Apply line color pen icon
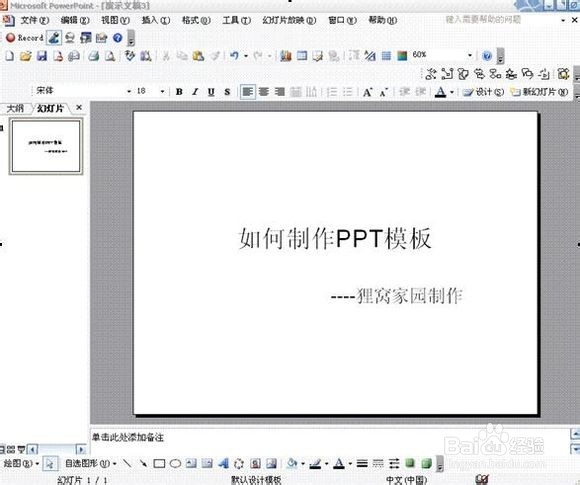 click(315, 463)
